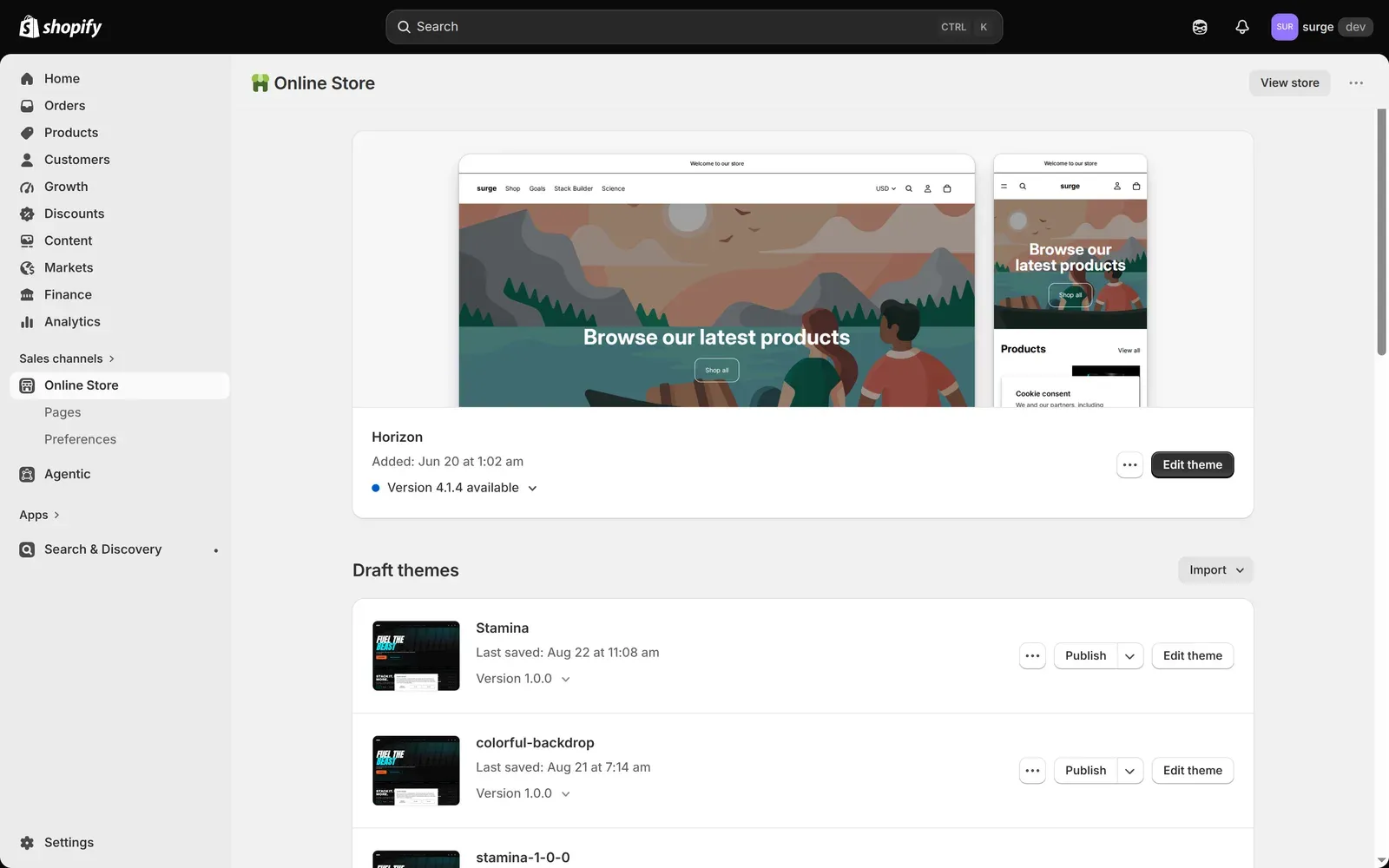
Task: Open colorful-backdrop publish options arrow
Action: tap(1130, 771)
